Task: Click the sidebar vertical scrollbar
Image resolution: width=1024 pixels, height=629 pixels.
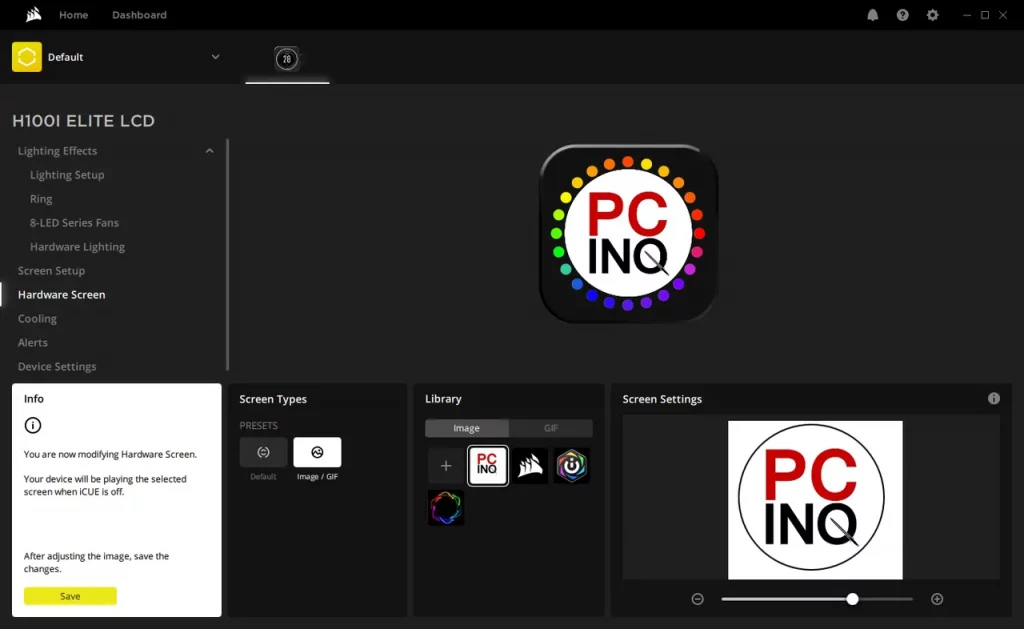Action: (227, 255)
